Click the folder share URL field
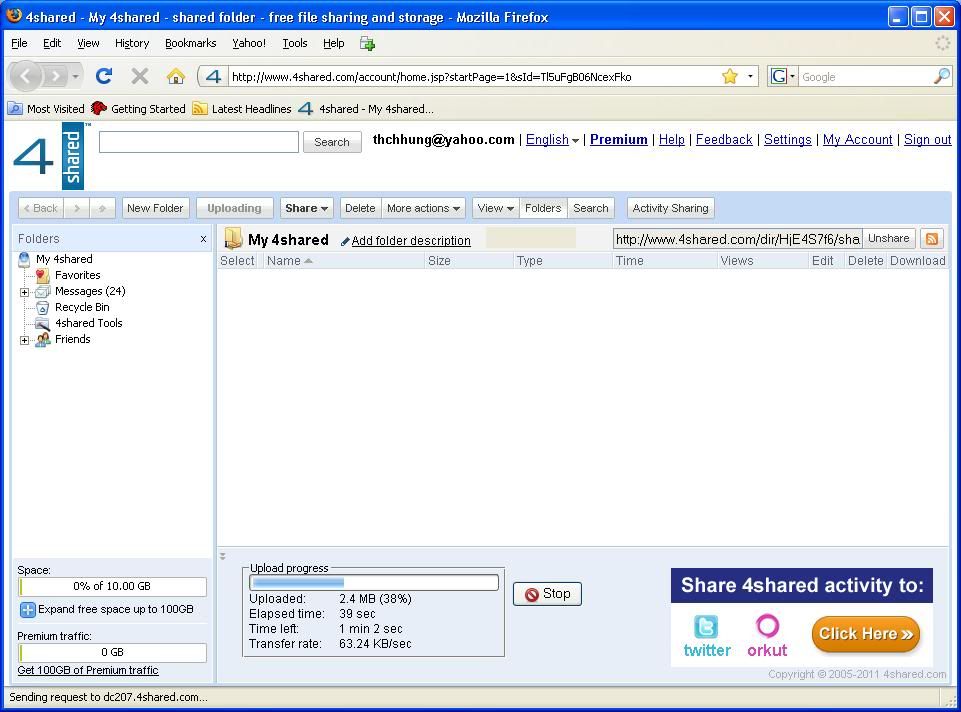 tap(737, 239)
